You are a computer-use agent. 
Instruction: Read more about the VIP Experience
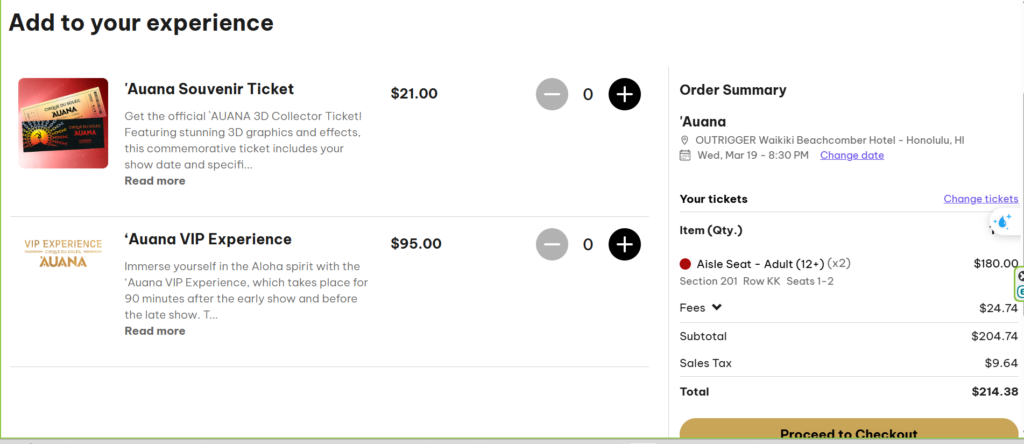click(154, 331)
